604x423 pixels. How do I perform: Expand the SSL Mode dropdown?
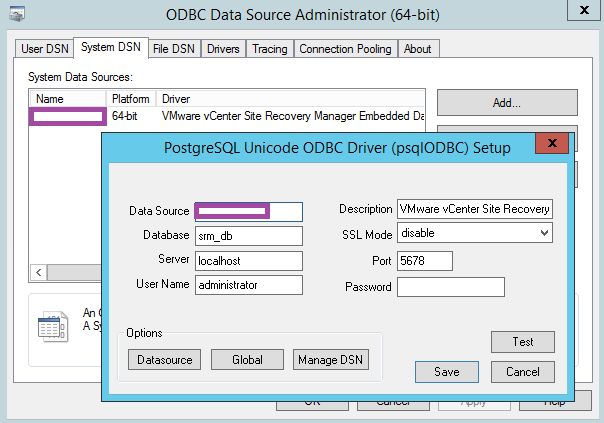544,233
